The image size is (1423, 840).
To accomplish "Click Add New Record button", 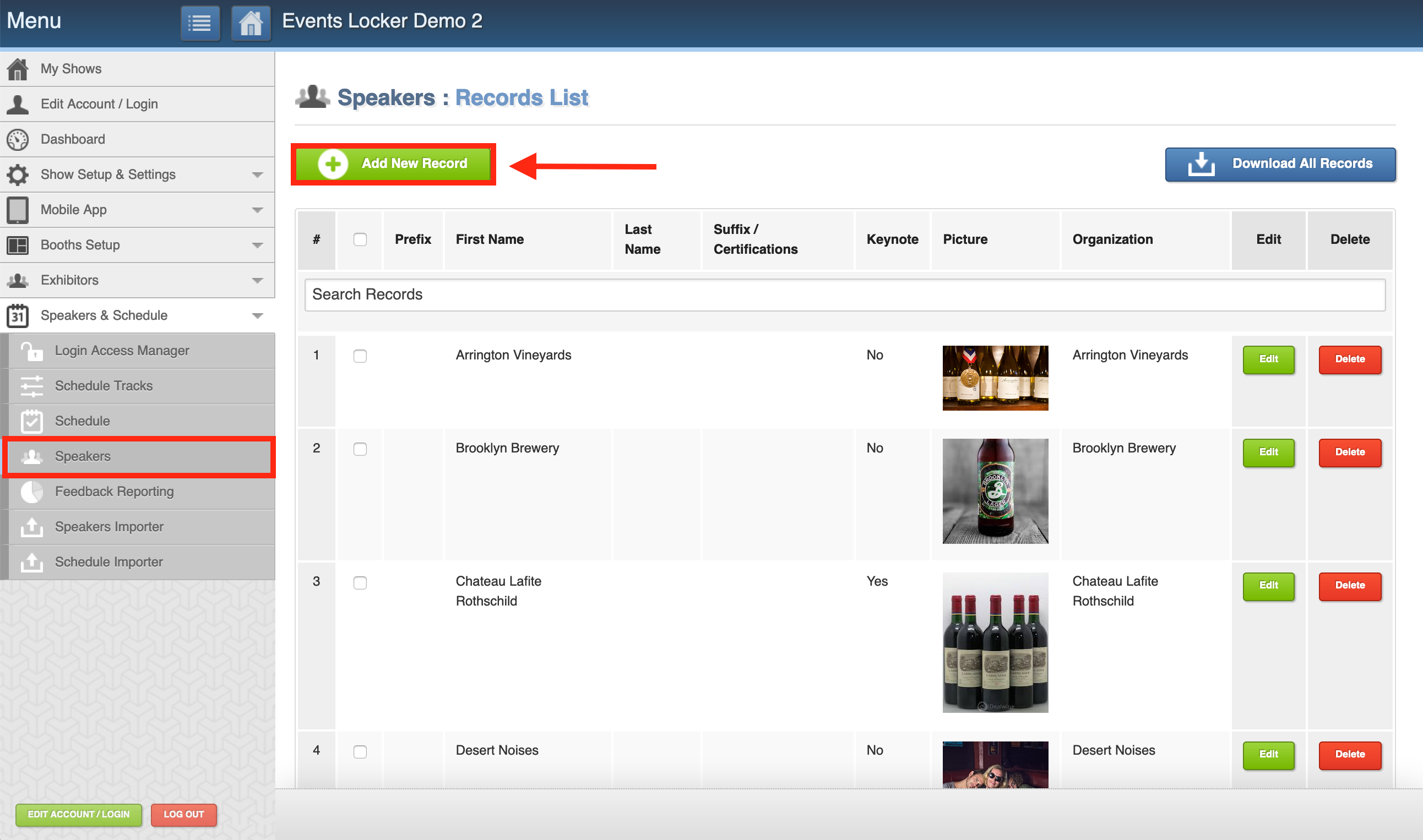I will (x=394, y=164).
